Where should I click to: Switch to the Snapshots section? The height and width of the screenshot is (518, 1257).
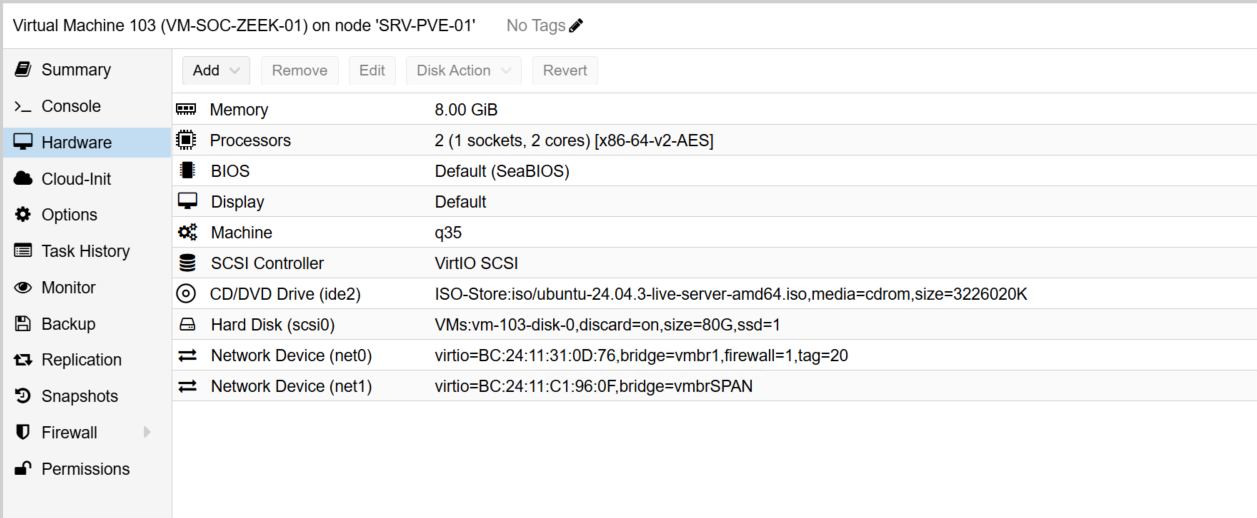(x=79, y=396)
